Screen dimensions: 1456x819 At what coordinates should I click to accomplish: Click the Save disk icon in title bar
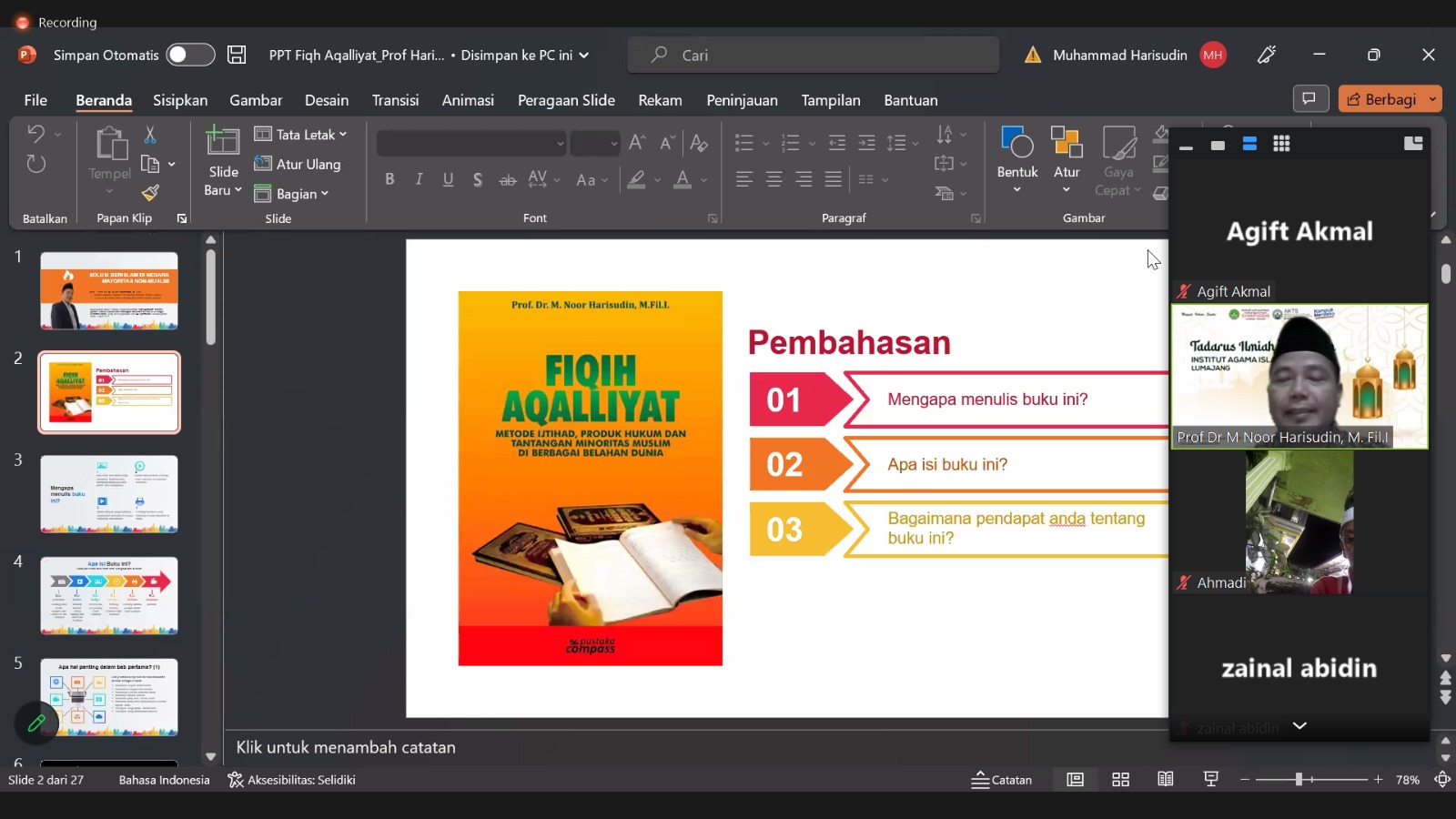pos(237,55)
